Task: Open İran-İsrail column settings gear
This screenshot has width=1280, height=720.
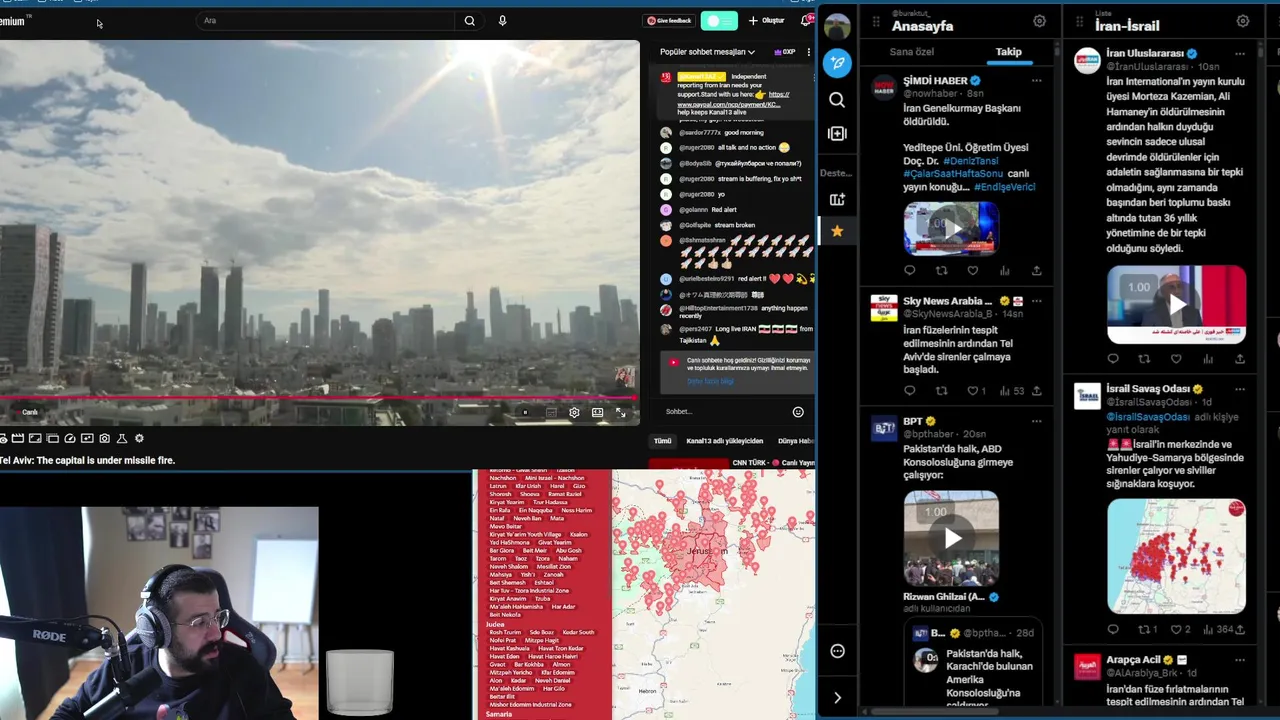Action: click(1242, 21)
